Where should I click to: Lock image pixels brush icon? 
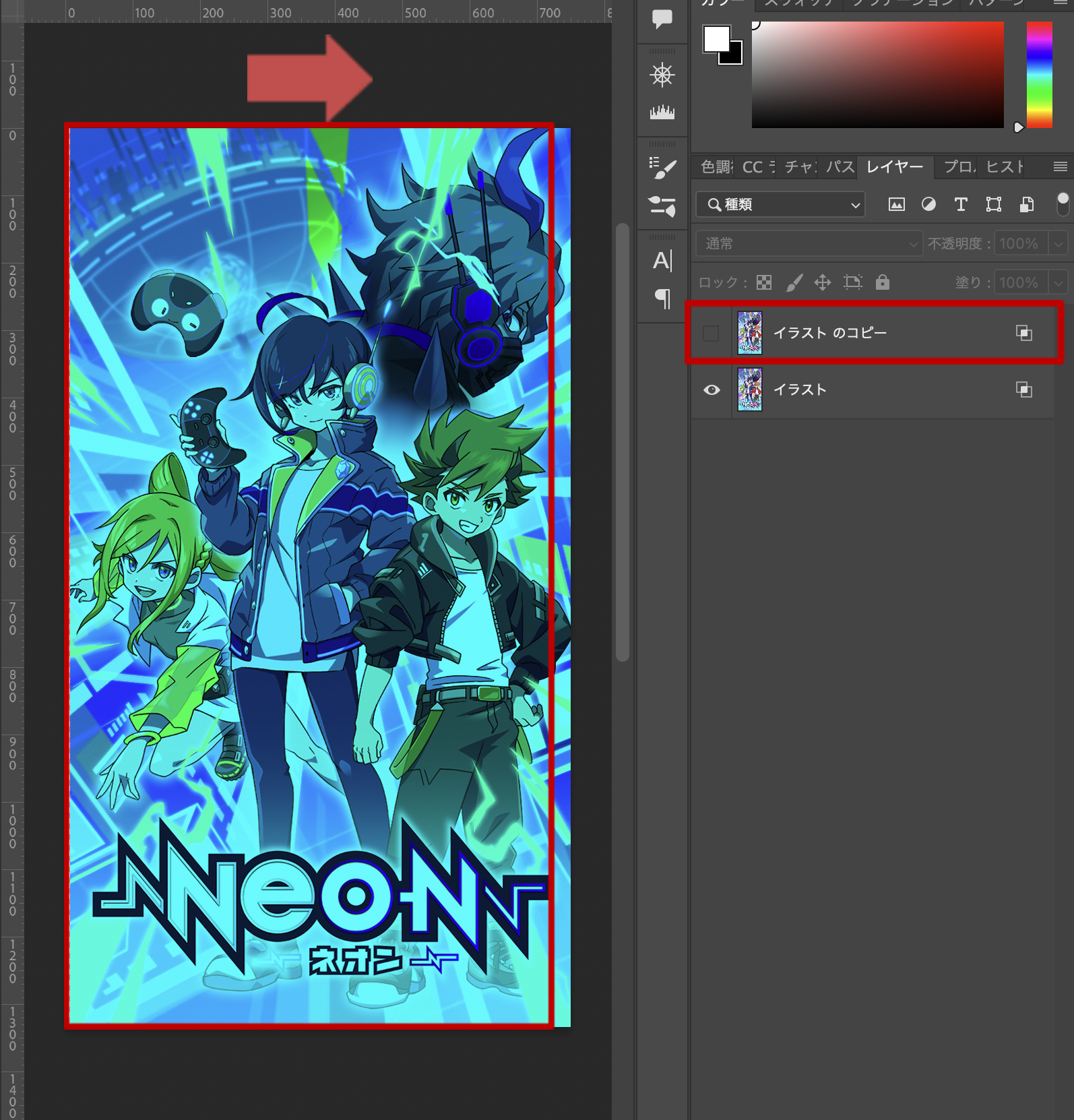(794, 282)
